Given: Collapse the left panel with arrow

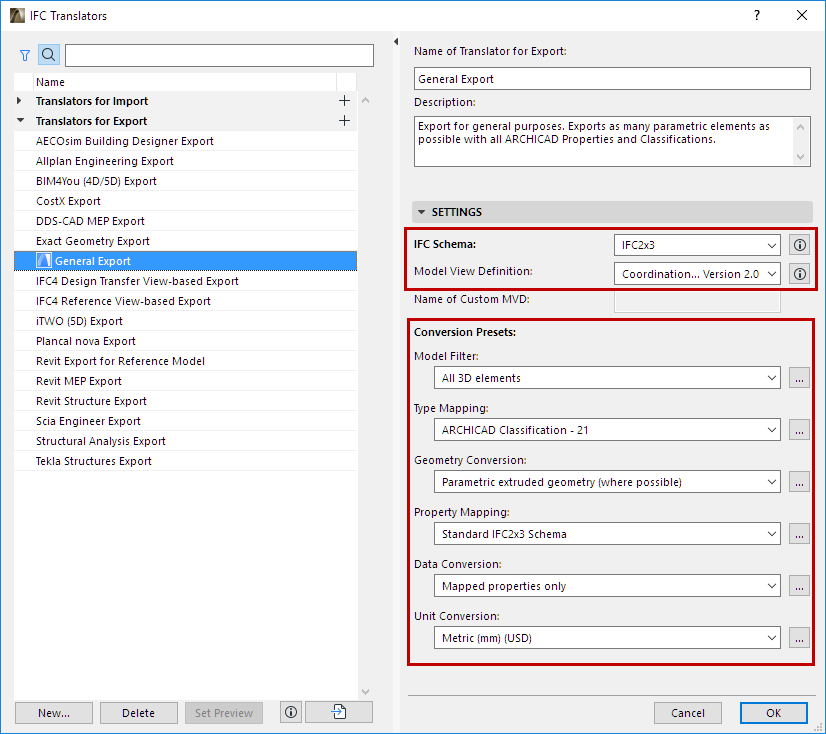Looking at the screenshot, I should tap(396, 42).
